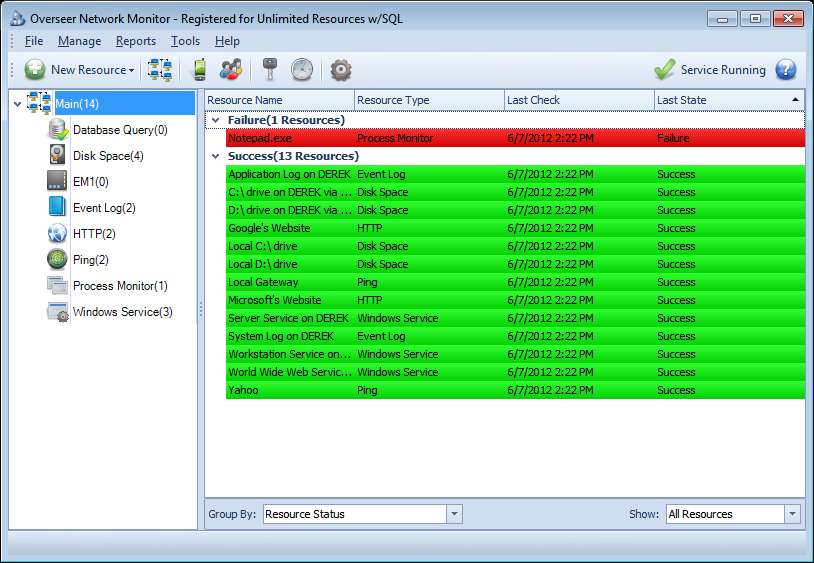Screen dimensions: 814x563
Task: Select Event Log(2) in the tree
Action: pos(104,208)
